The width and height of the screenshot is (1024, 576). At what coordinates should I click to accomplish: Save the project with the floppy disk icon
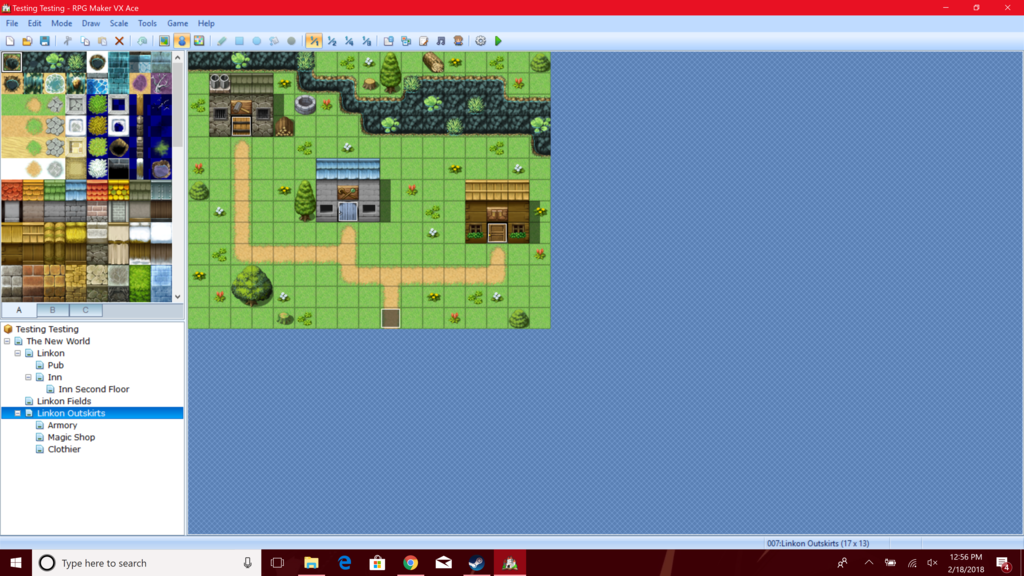44,41
